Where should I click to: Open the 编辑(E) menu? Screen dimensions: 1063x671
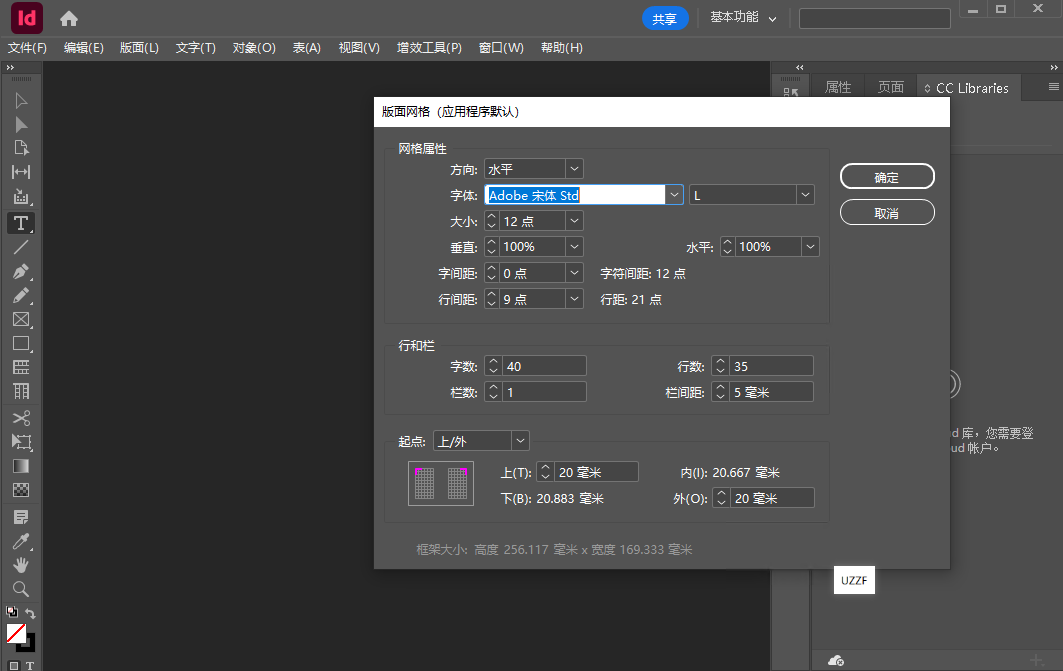[83, 47]
